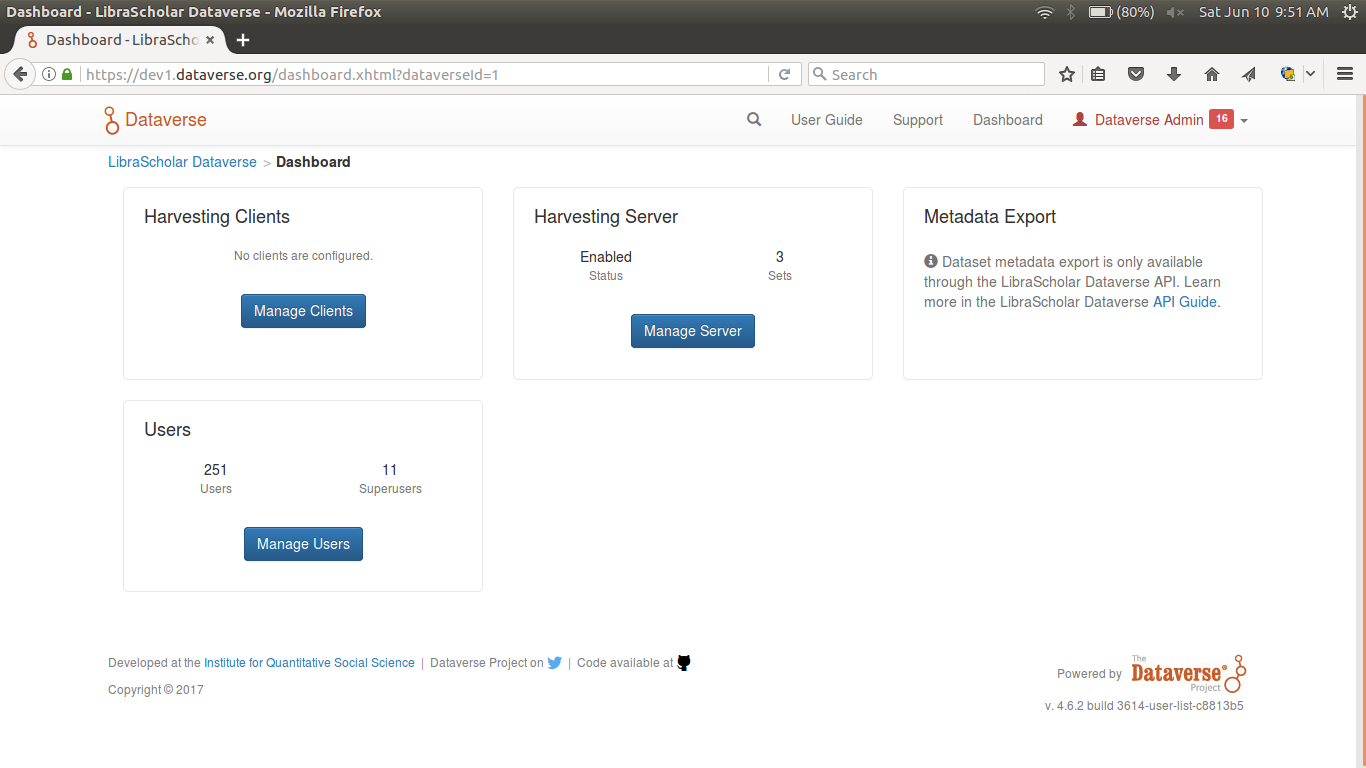1366x768 pixels.
Task: Save page to Pocket
Action: (x=1136, y=74)
